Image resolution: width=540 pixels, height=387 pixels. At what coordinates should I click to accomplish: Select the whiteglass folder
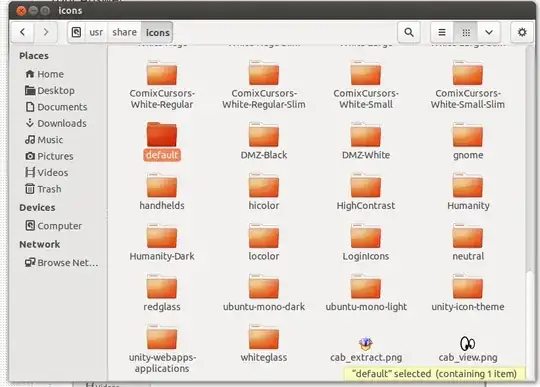point(264,344)
